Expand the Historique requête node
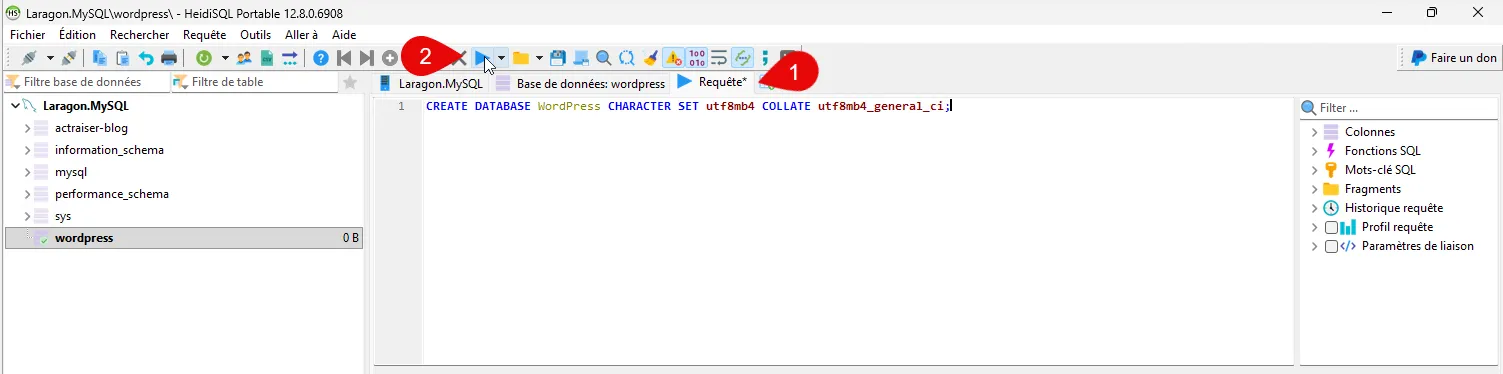Image resolution: width=1503 pixels, height=374 pixels. coord(1315,208)
